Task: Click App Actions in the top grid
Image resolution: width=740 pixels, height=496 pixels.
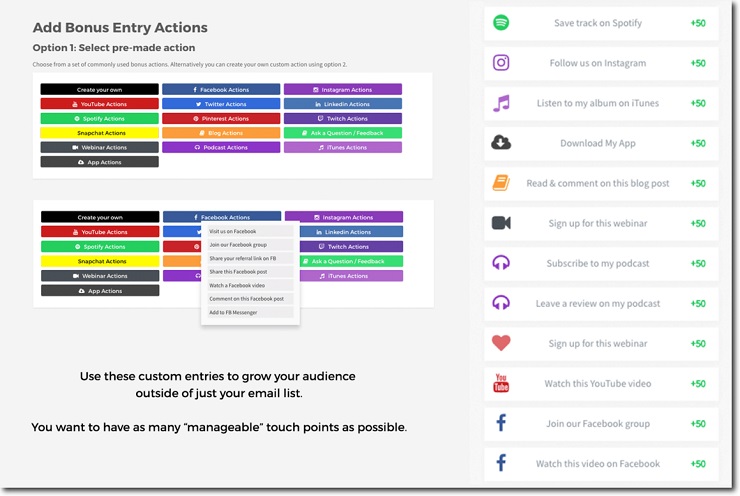Action: [x=99, y=162]
